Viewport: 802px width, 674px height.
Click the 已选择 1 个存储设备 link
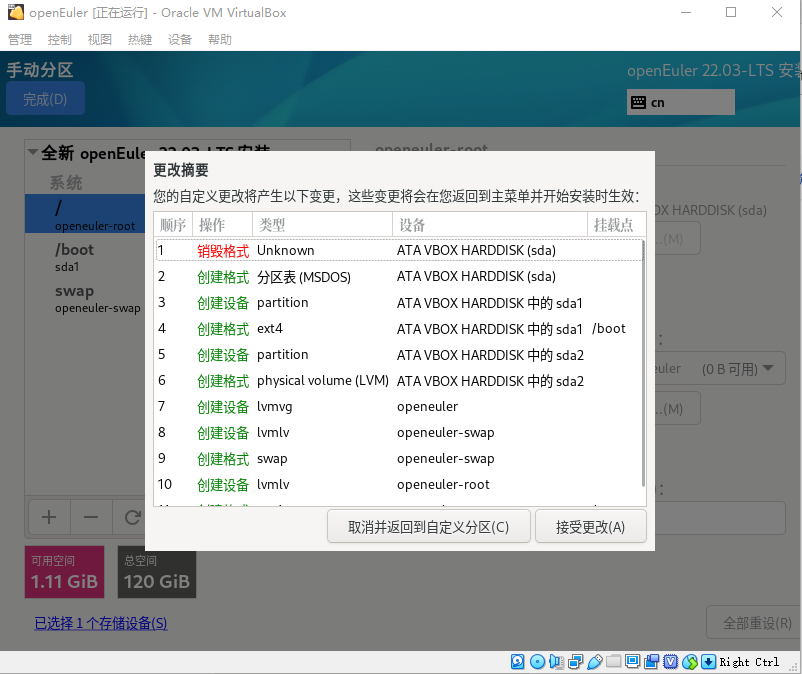click(100, 622)
